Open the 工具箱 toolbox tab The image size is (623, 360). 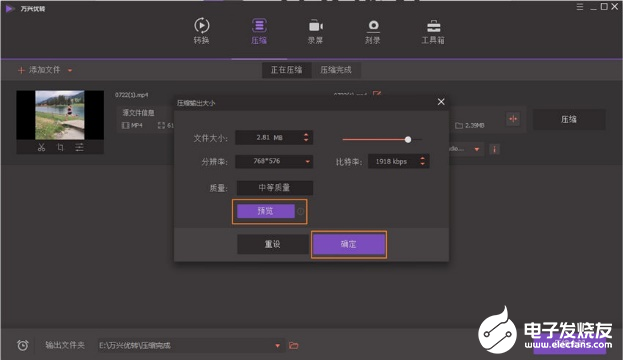[x=433, y=31]
